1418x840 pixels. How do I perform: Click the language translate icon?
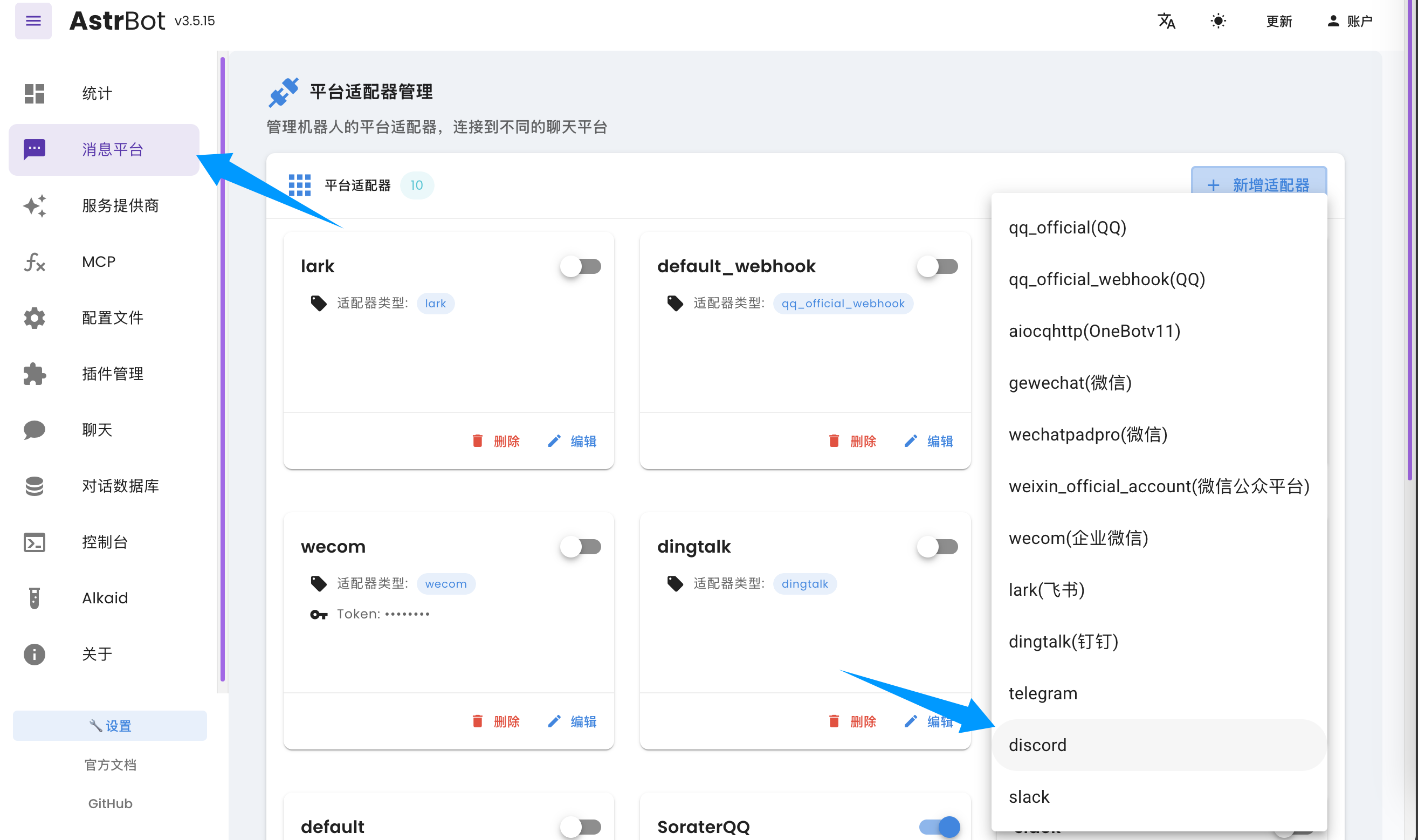click(1167, 21)
